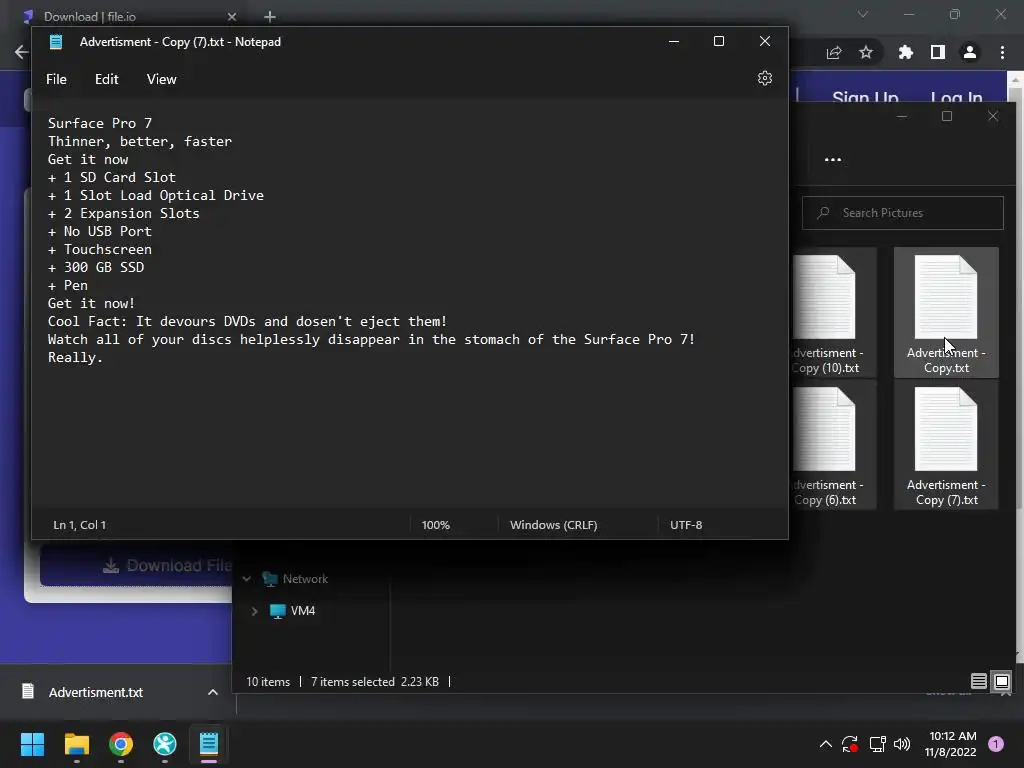The height and width of the screenshot is (768, 1024).
Task: Toggle Chrome side panel icon
Action: pos(938,52)
